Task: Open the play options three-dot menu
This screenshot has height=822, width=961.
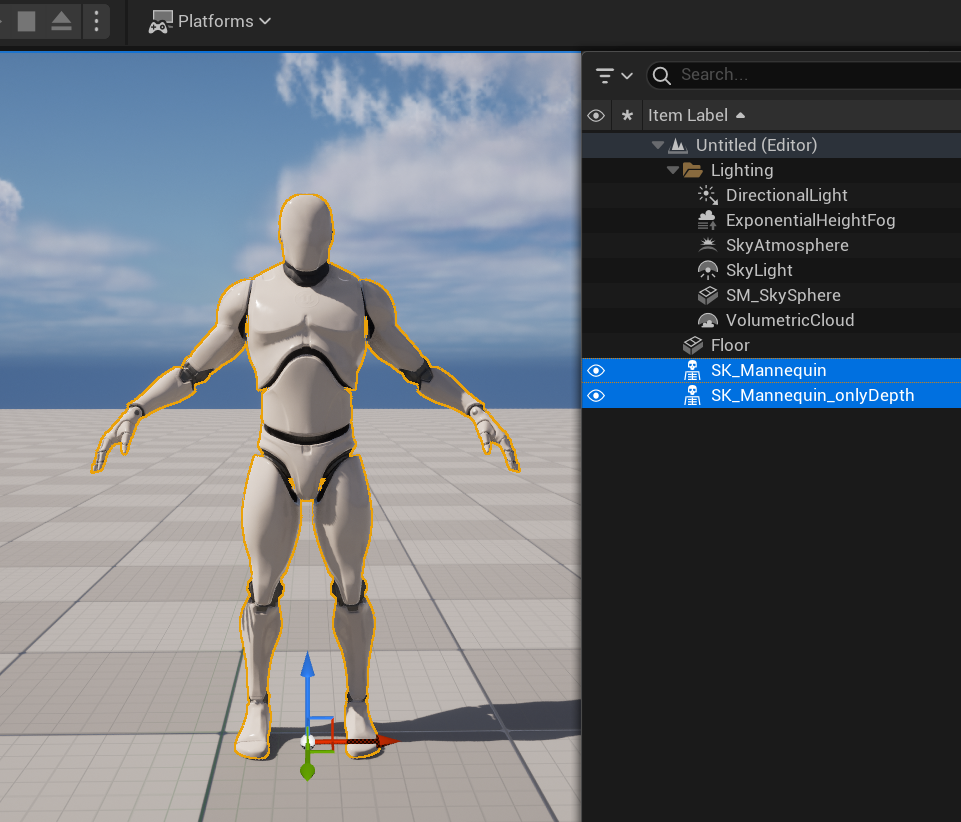Action: (95, 21)
